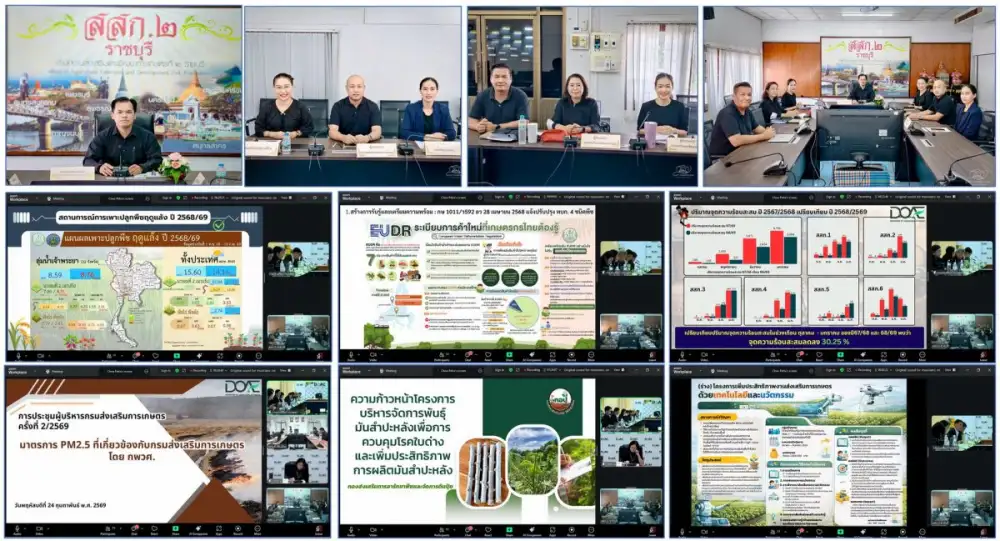Click Leave in the drone technology slide window
1000x541 pixels.
point(984,531)
